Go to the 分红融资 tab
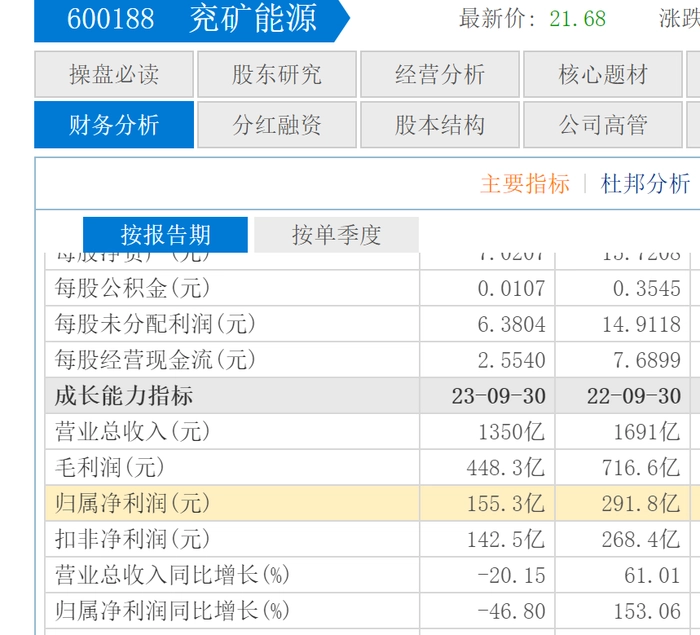 [277, 125]
